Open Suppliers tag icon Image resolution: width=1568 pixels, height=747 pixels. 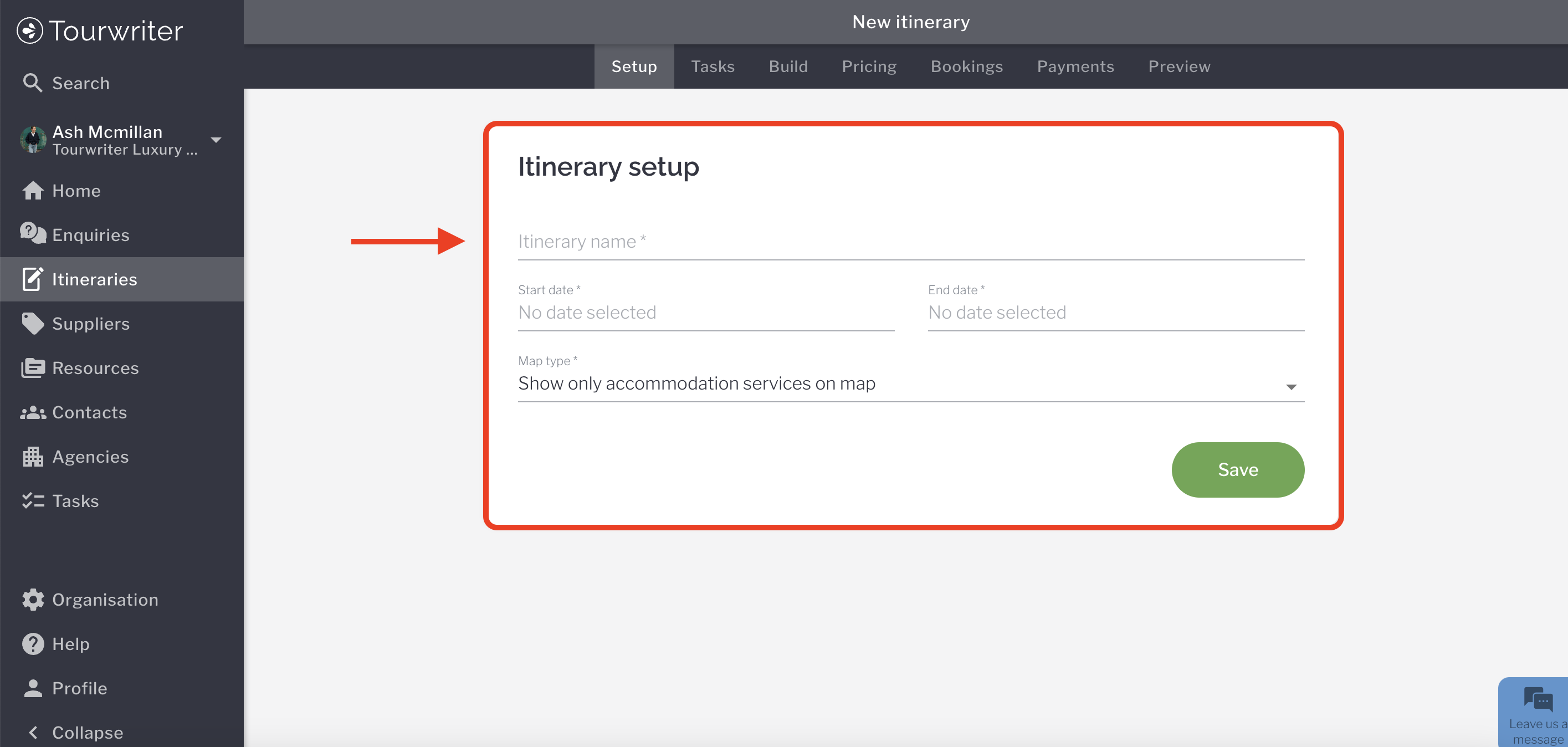point(33,323)
